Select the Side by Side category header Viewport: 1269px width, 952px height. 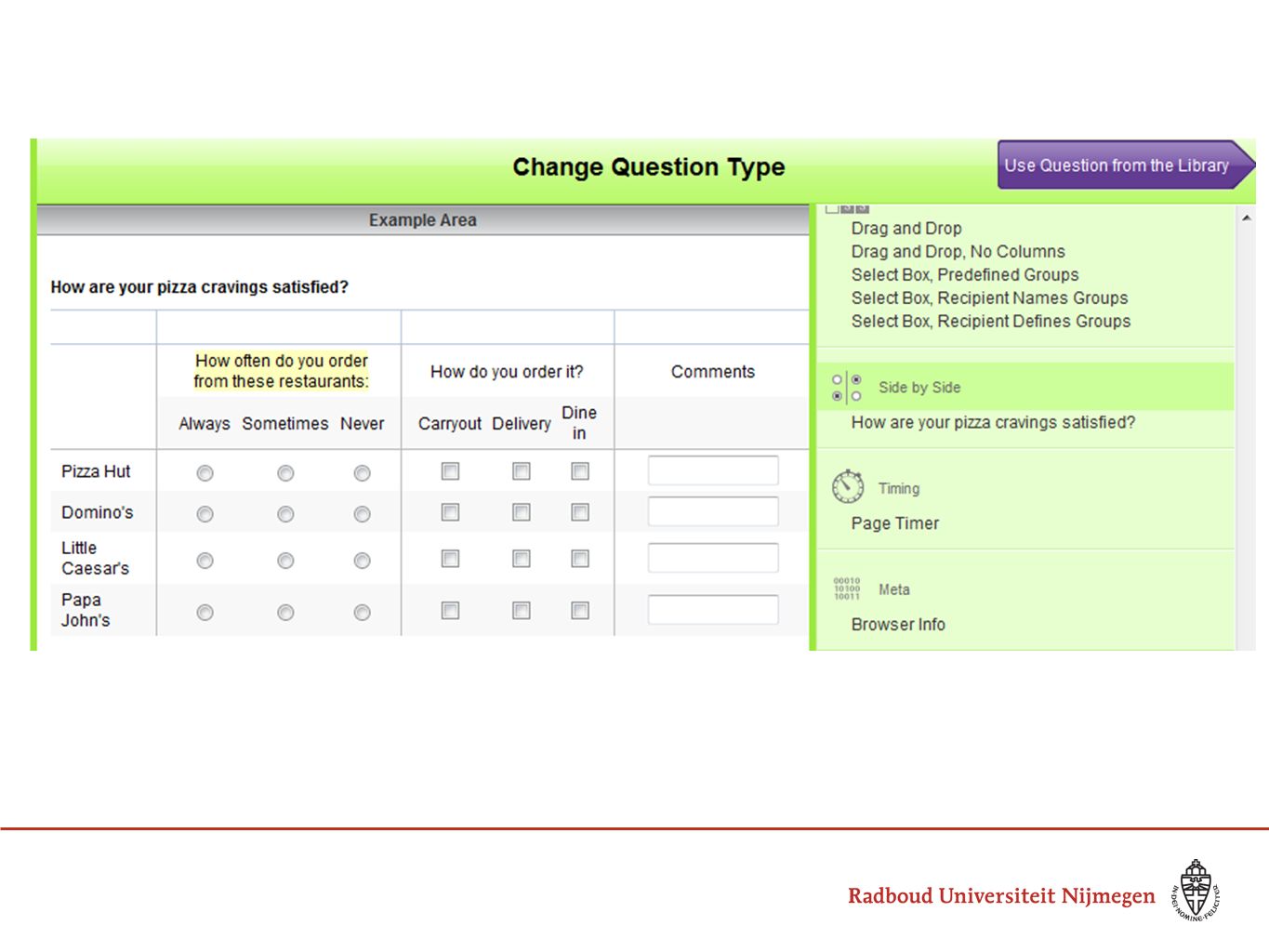tap(1025, 387)
